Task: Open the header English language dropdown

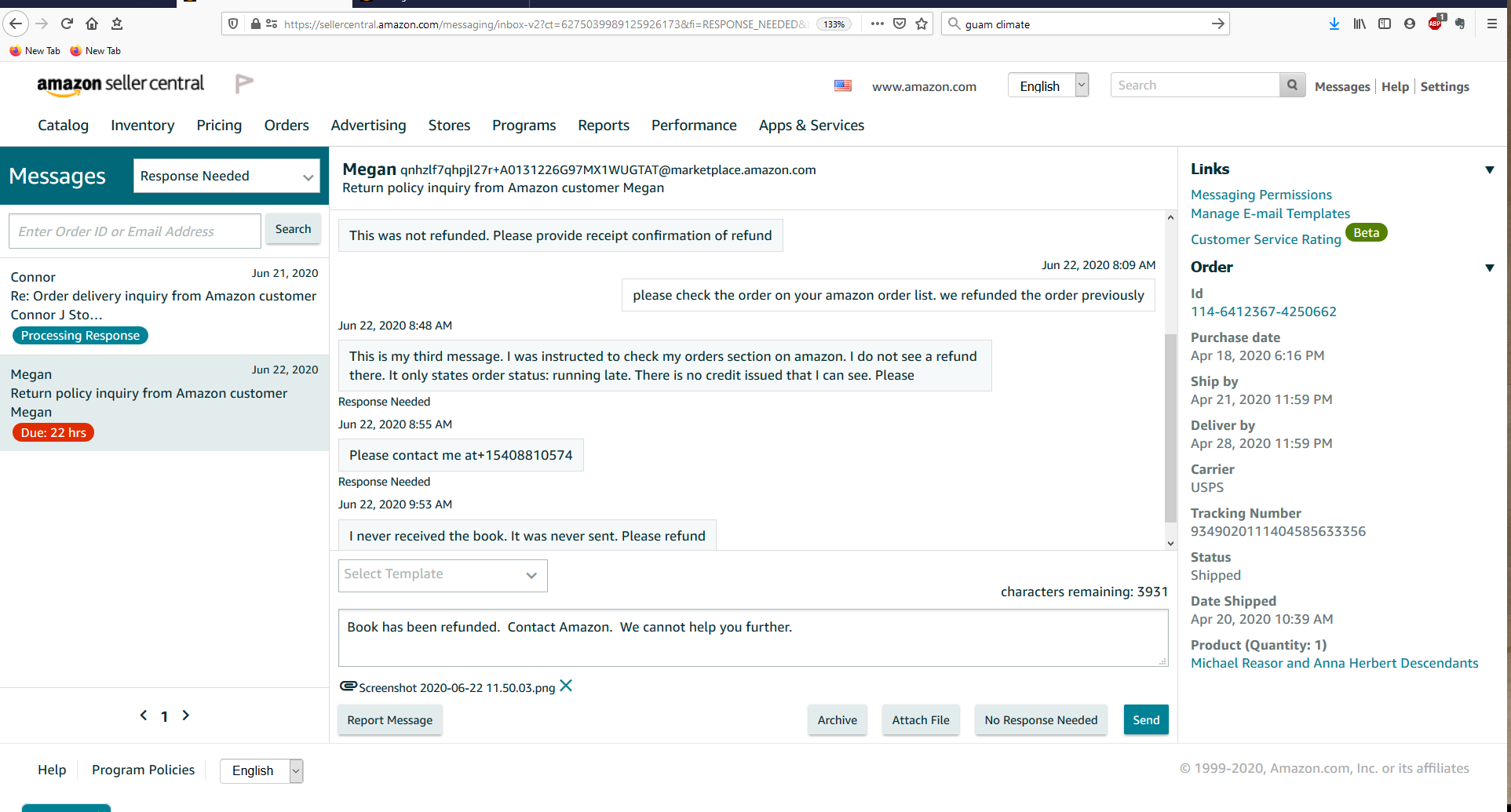Action: [1048, 86]
